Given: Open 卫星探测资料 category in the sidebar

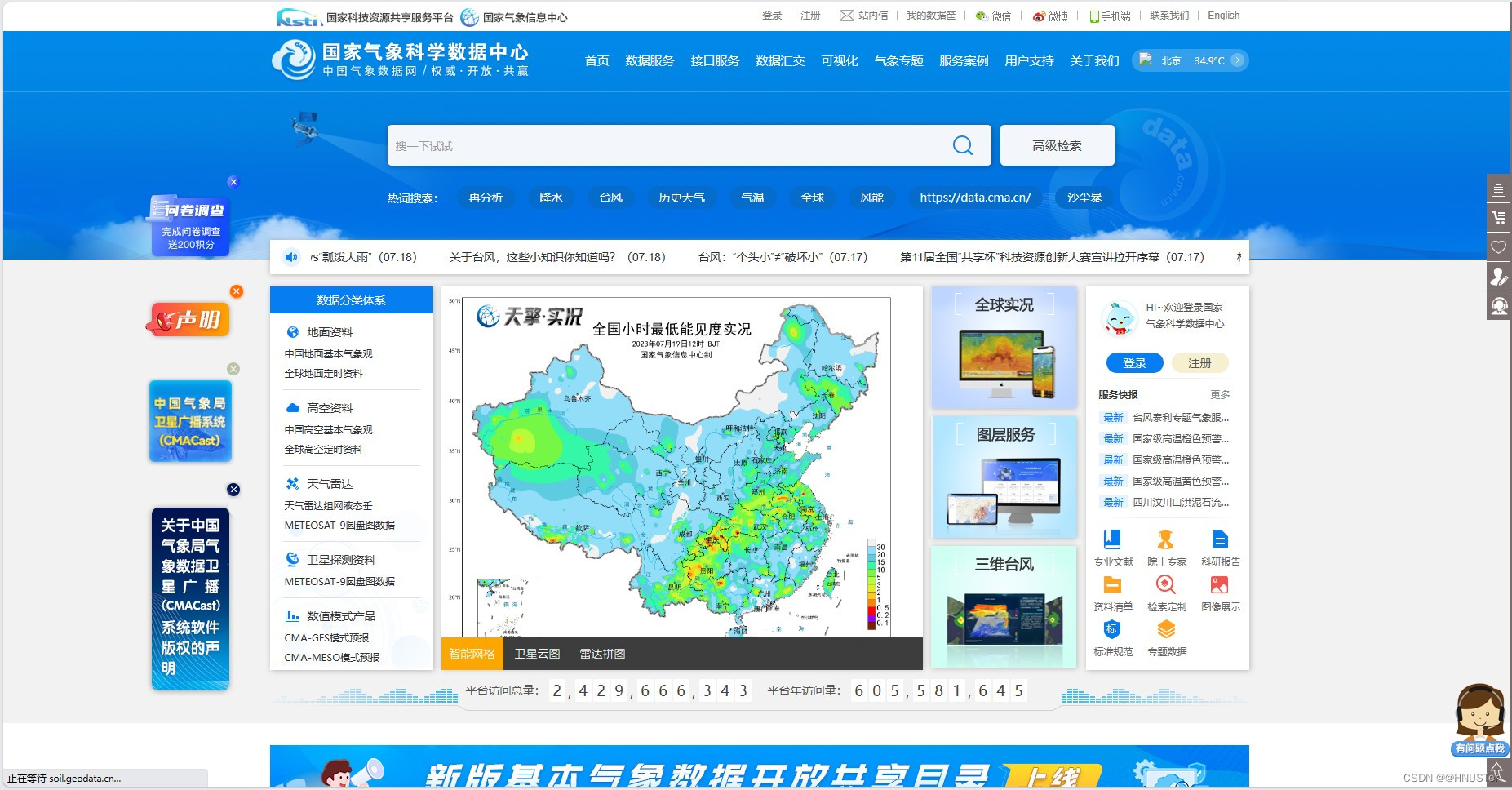Looking at the screenshot, I should (341, 560).
